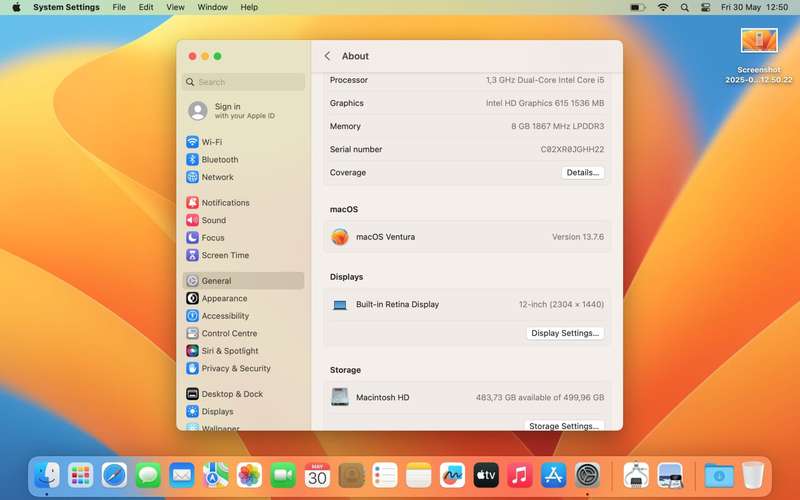Open Apple TV from the Dock
The width and height of the screenshot is (800, 500).
click(486, 476)
